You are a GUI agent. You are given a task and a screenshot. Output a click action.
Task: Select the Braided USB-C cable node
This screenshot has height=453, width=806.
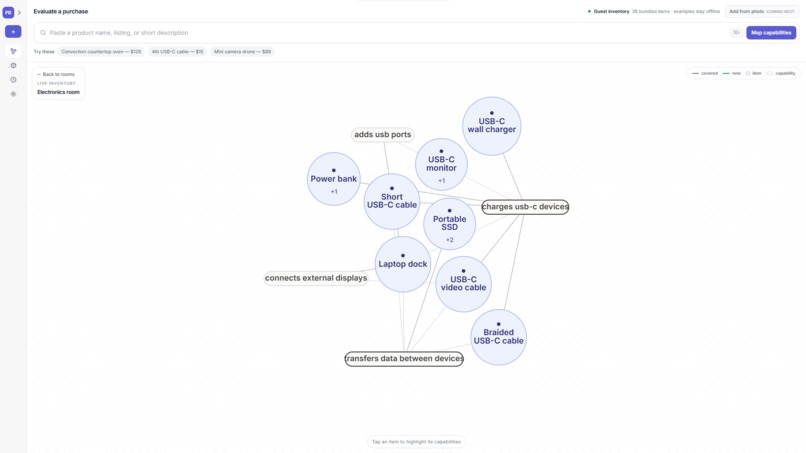[x=498, y=337]
